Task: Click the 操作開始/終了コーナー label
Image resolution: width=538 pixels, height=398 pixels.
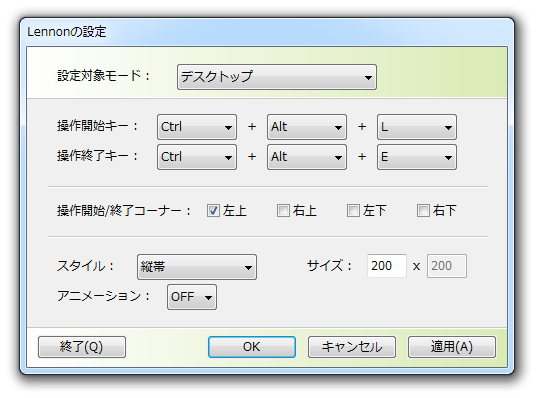Action: pyautogui.click(x=124, y=210)
